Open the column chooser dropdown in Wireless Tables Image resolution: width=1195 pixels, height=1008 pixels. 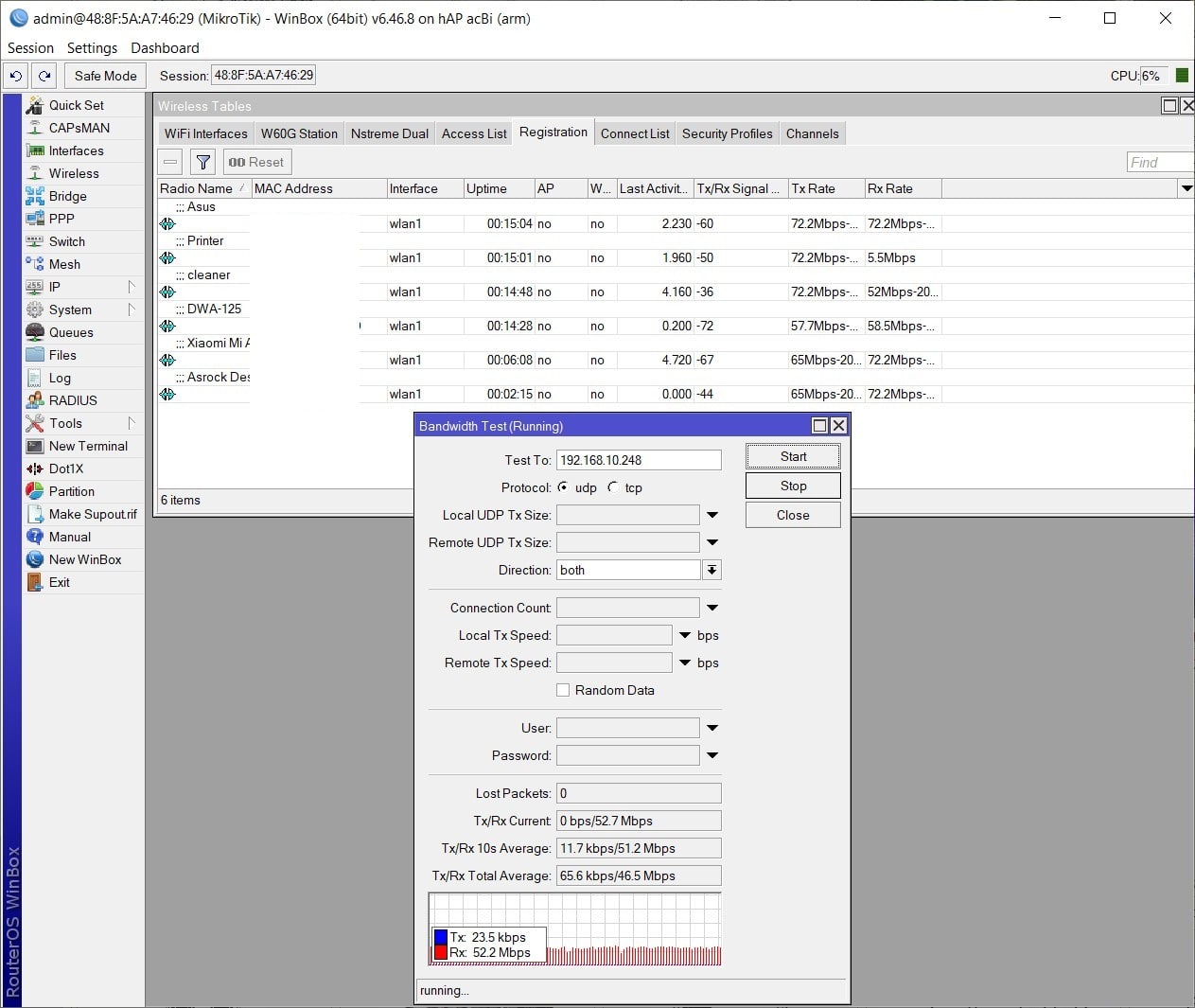(1186, 188)
